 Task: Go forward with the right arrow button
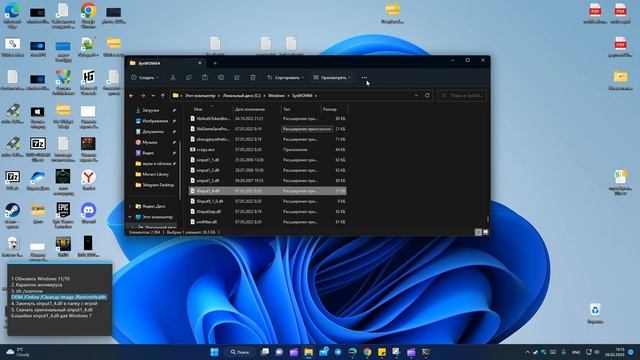click(143, 96)
